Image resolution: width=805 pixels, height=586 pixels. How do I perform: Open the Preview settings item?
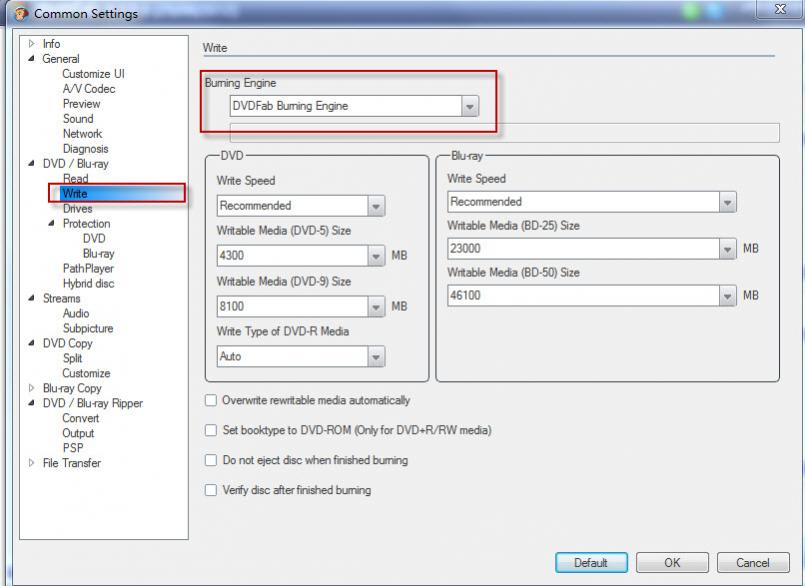pyautogui.click(x=82, y=103)
